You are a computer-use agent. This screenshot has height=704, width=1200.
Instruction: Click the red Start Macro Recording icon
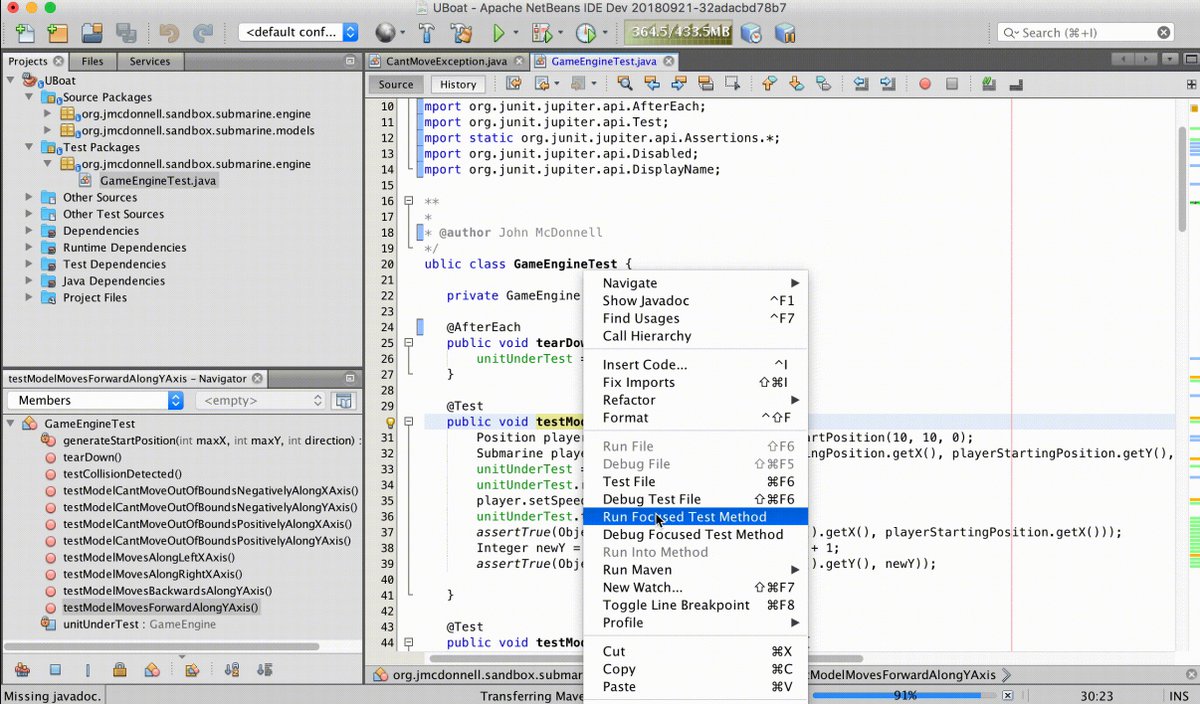click(x=925, y=84)
